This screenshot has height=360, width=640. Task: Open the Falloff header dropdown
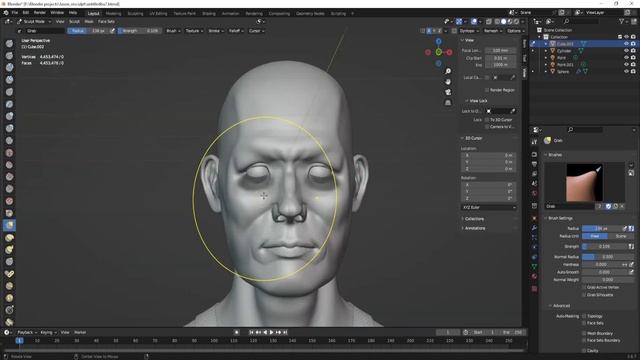[236, 31]
